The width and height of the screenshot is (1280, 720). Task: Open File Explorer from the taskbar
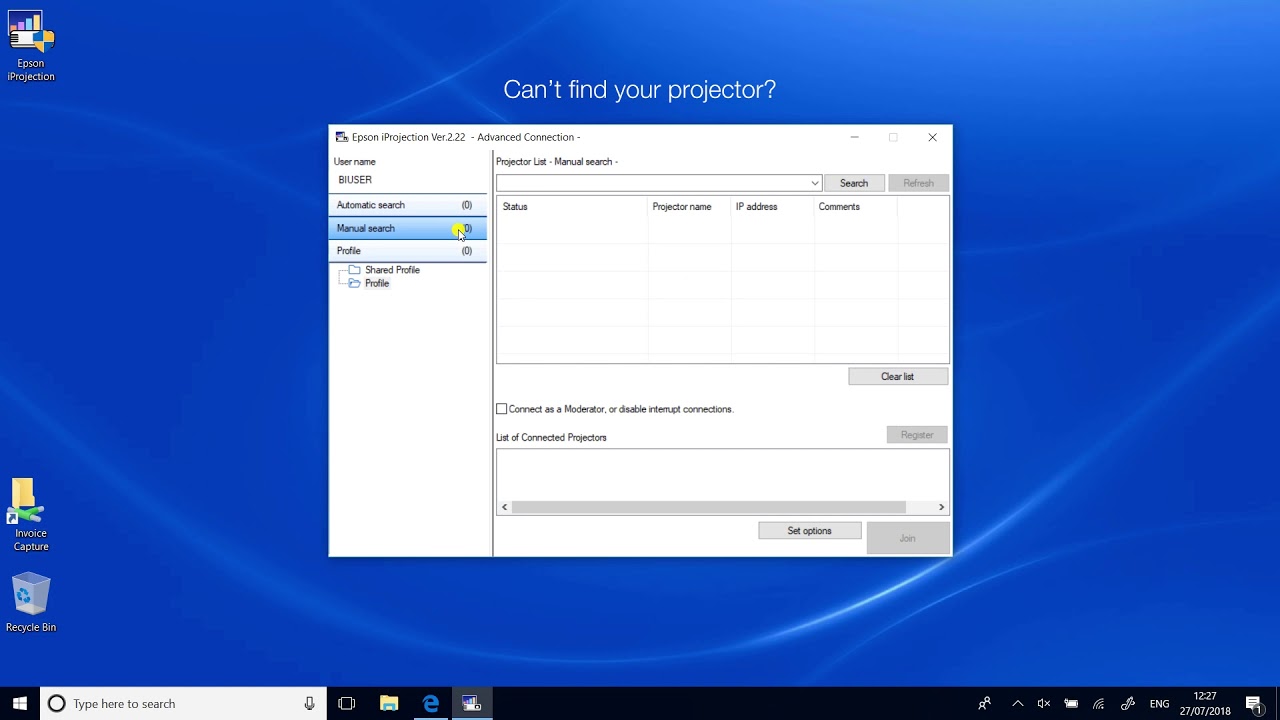389,704
